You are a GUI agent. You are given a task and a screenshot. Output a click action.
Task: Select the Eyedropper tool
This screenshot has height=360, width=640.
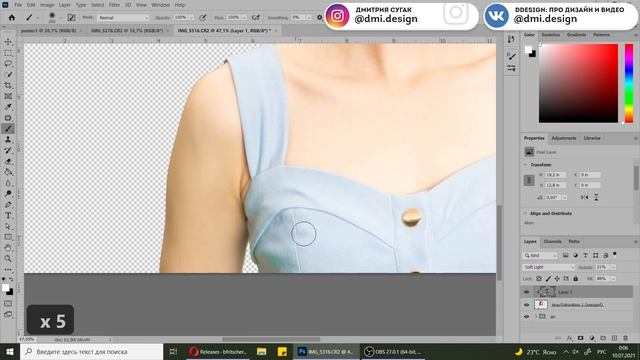(8, 107)
